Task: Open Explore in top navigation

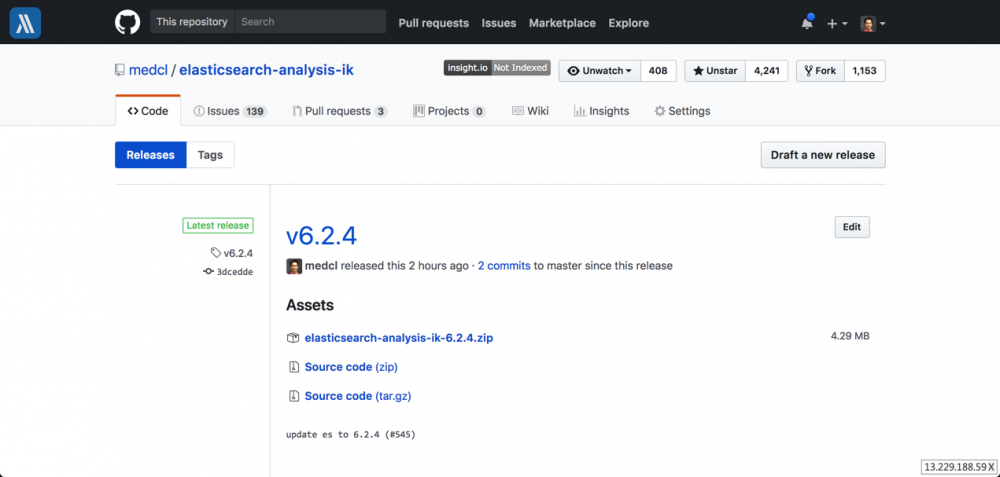Action: [x=628, y=23]
